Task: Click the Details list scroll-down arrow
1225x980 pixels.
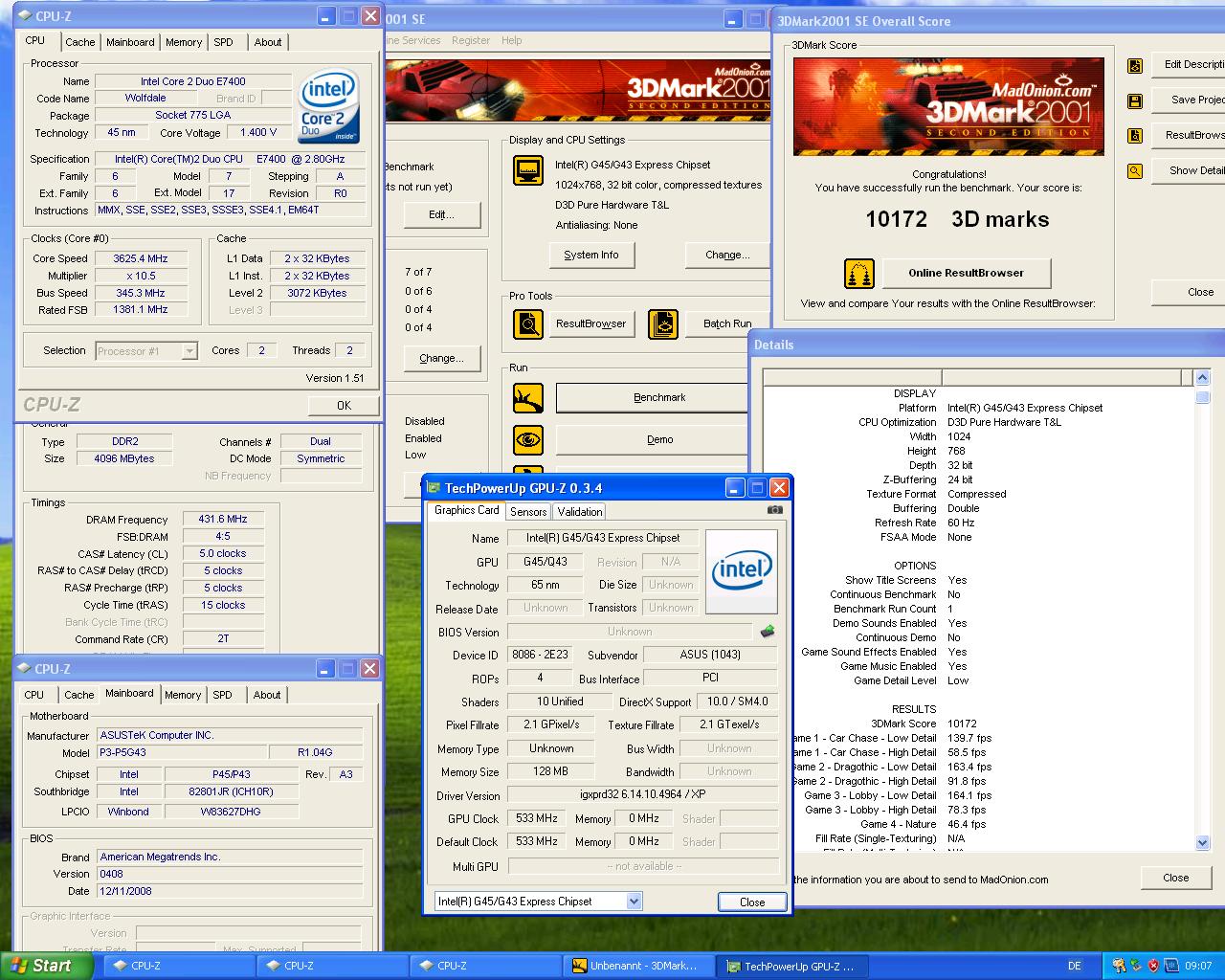Action: pyautogui.click(x=1203, y=843)
